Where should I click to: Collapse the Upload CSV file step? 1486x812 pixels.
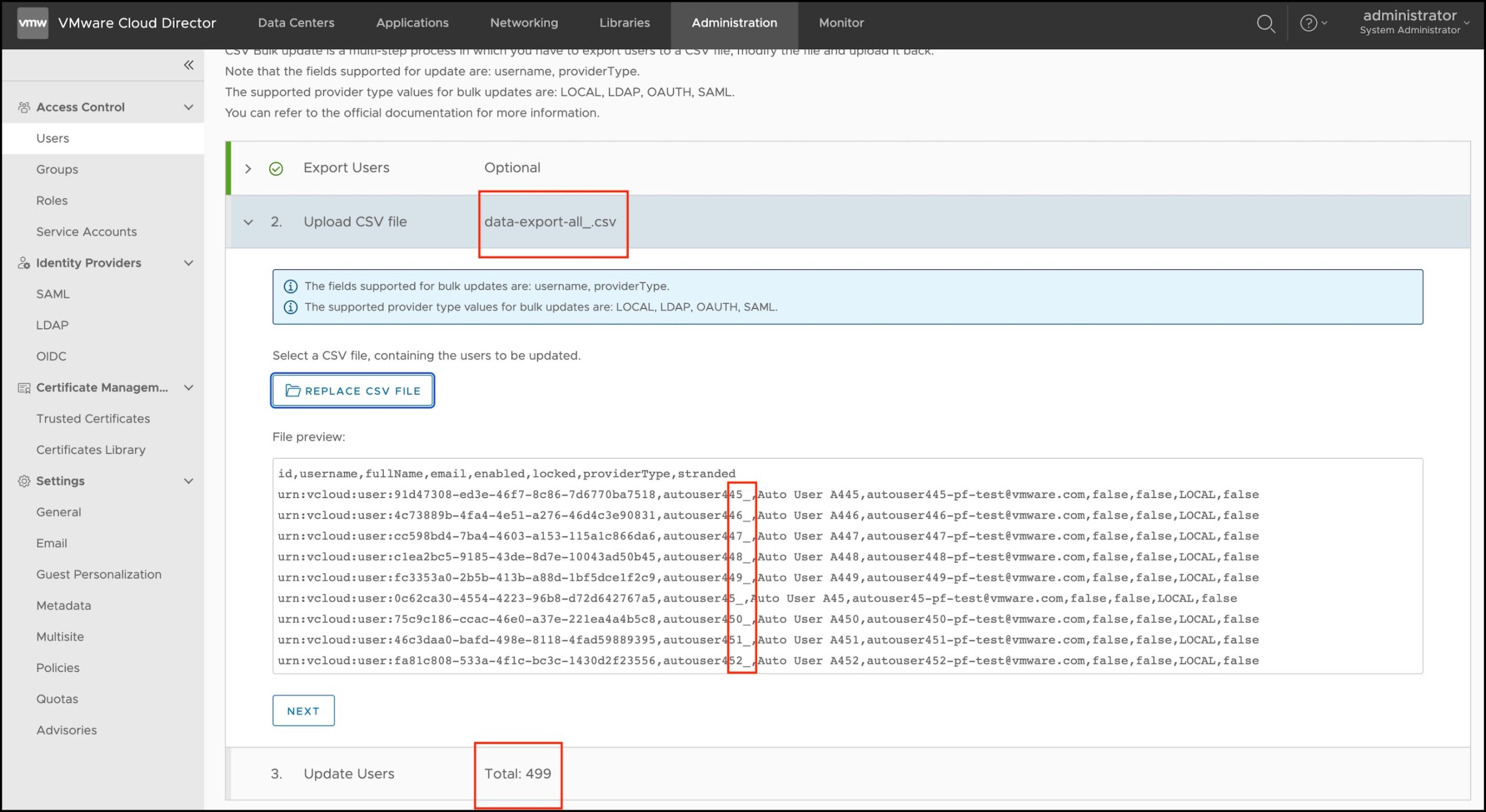(248, 222)
